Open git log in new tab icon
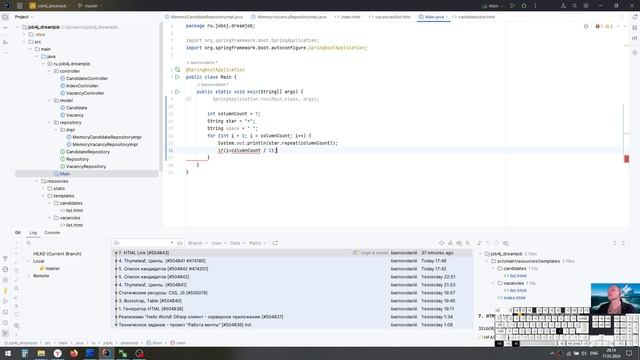 pyautogui.click(x=275, y=243)
